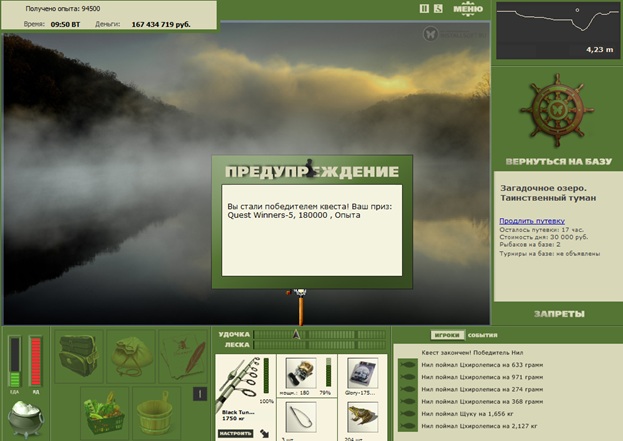This screenshot has width=623, height=441.
Task: Select the fishing hook slot
Action: (301, 417)
